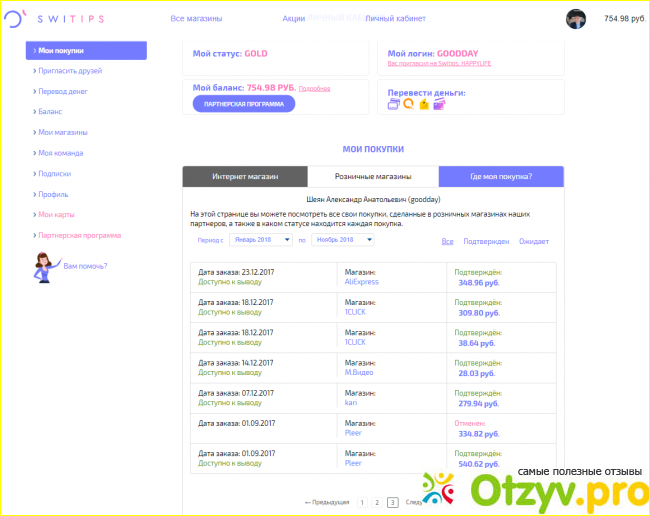Click the bank card transfer icon
Image resolution: width=650 pixels, height=516 pixels.
[394, 104]
